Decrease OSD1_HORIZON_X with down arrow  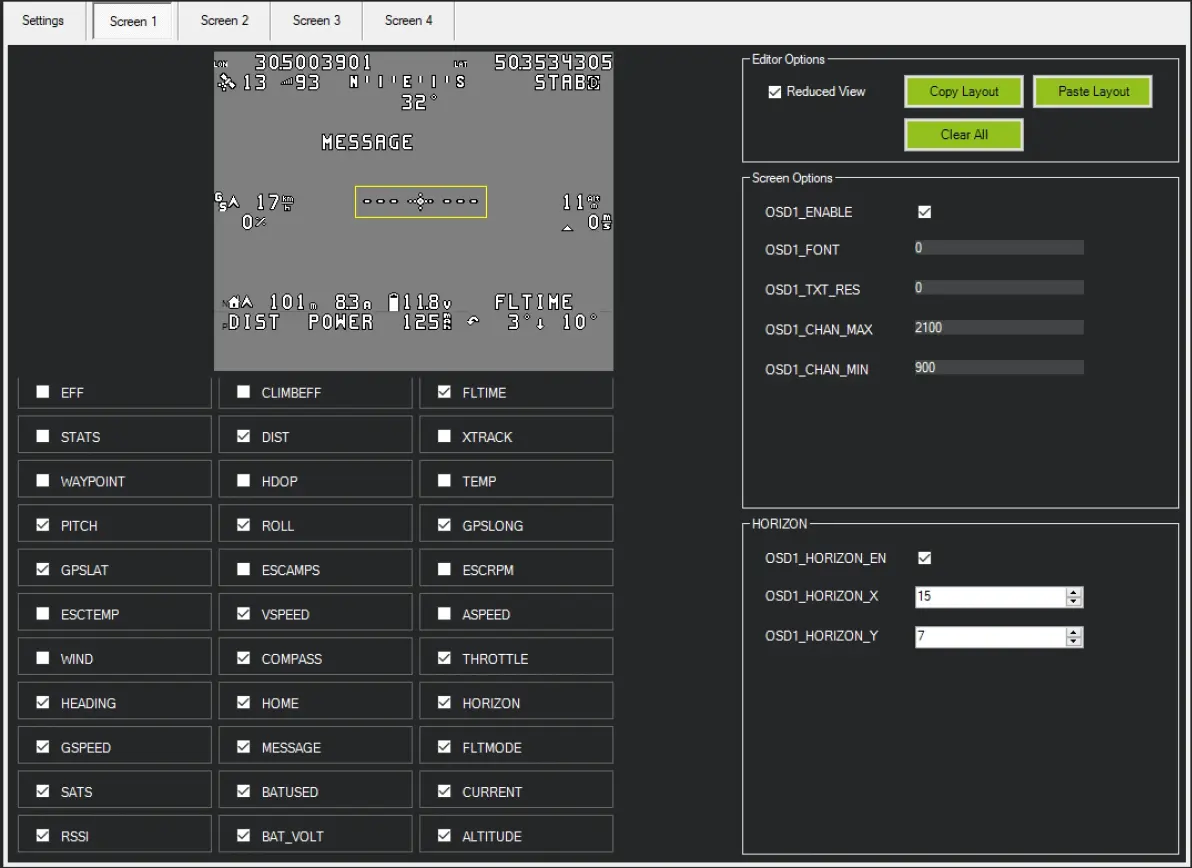pyautogui.click(x=1073, y=601)
